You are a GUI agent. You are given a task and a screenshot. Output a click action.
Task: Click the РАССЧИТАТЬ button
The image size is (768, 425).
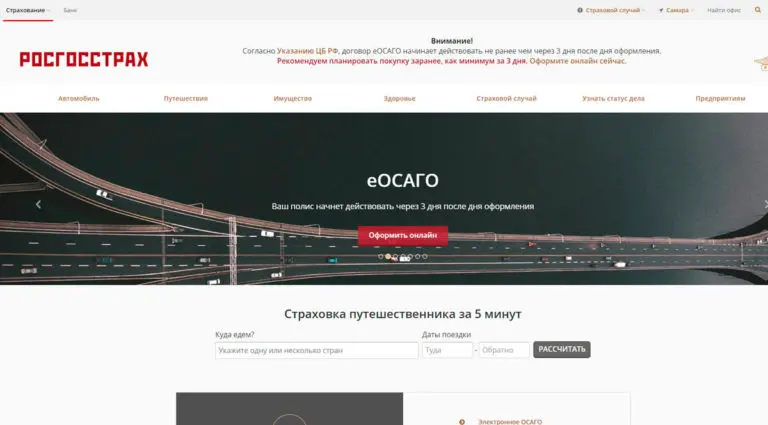(562, 350)
